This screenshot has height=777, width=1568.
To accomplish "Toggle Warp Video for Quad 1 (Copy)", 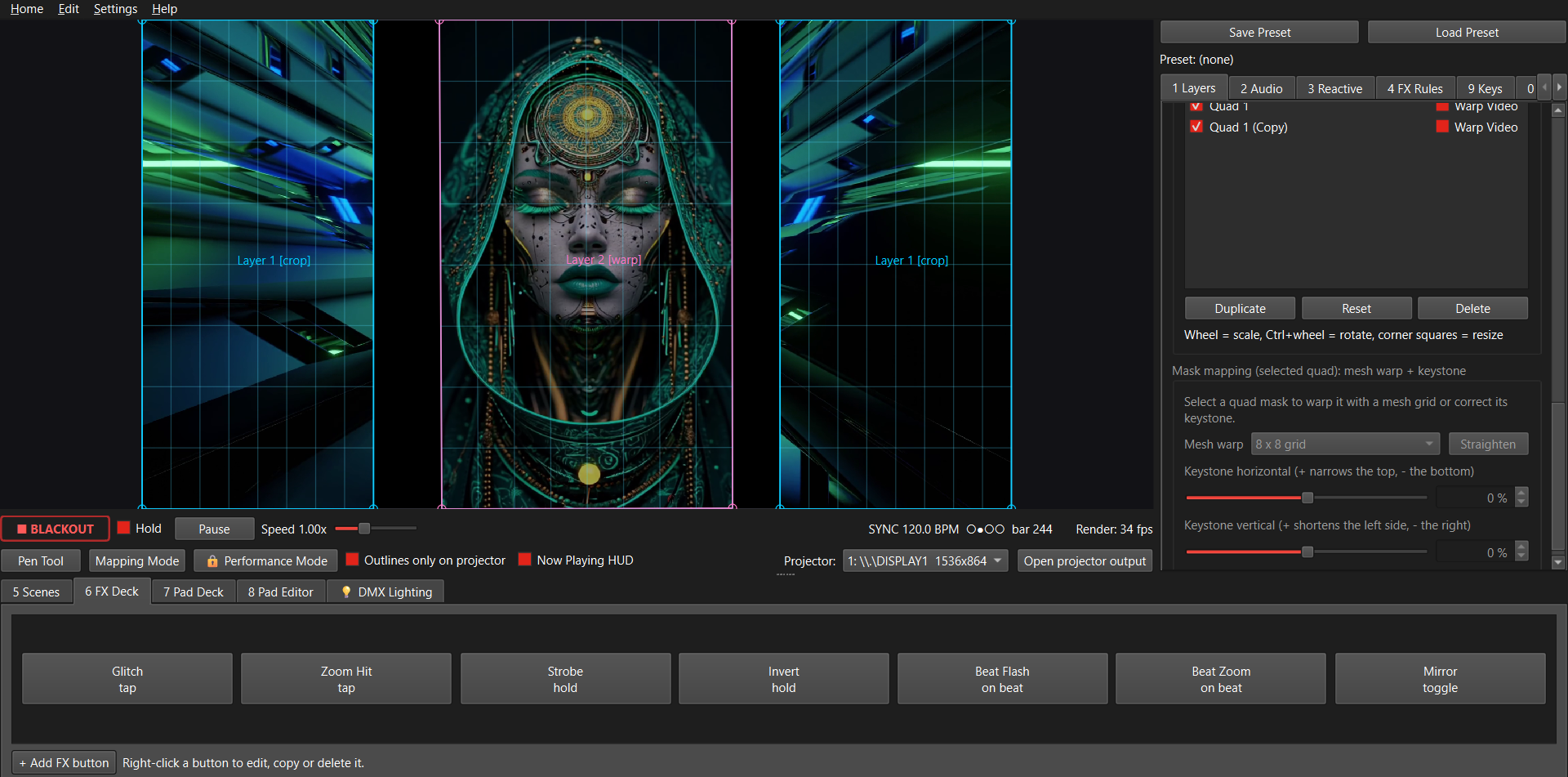I will [1442, 127].
